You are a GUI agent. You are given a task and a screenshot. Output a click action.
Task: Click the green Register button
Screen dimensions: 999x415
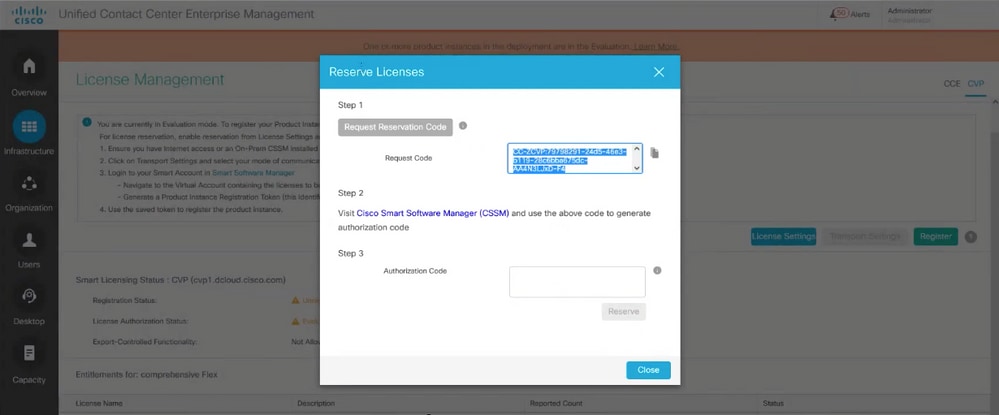(x=935, y=237)
